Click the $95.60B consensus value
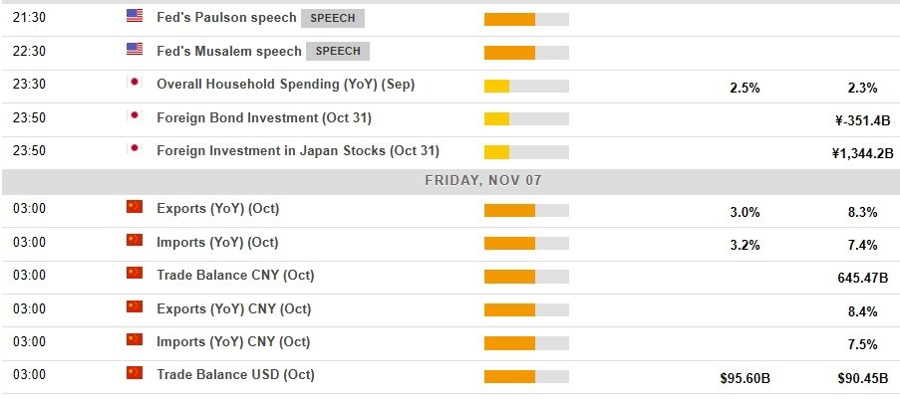This screenshot has height=400, width=900. coord(745,379)
